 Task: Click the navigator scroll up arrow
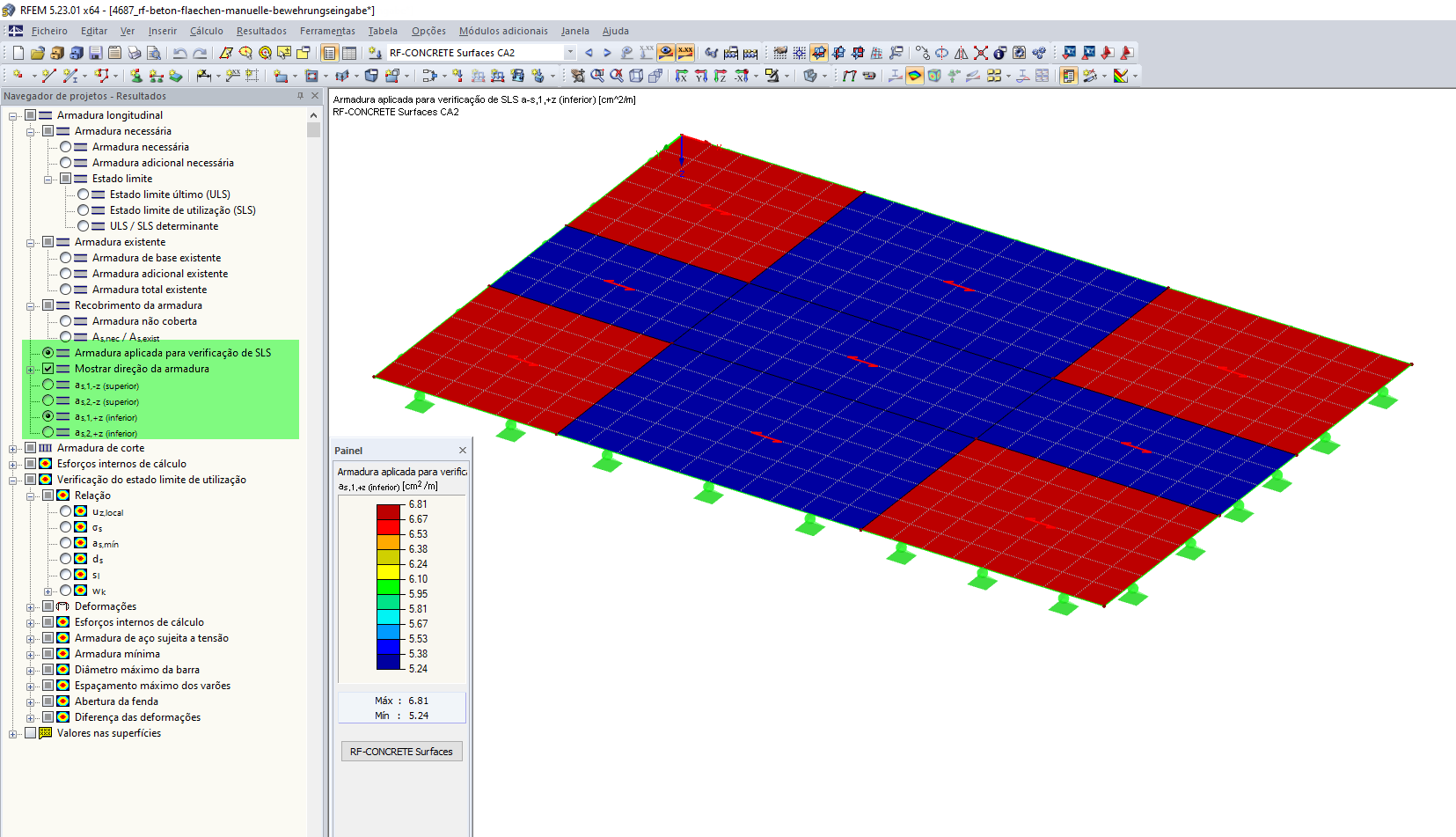tap(313, 115)
